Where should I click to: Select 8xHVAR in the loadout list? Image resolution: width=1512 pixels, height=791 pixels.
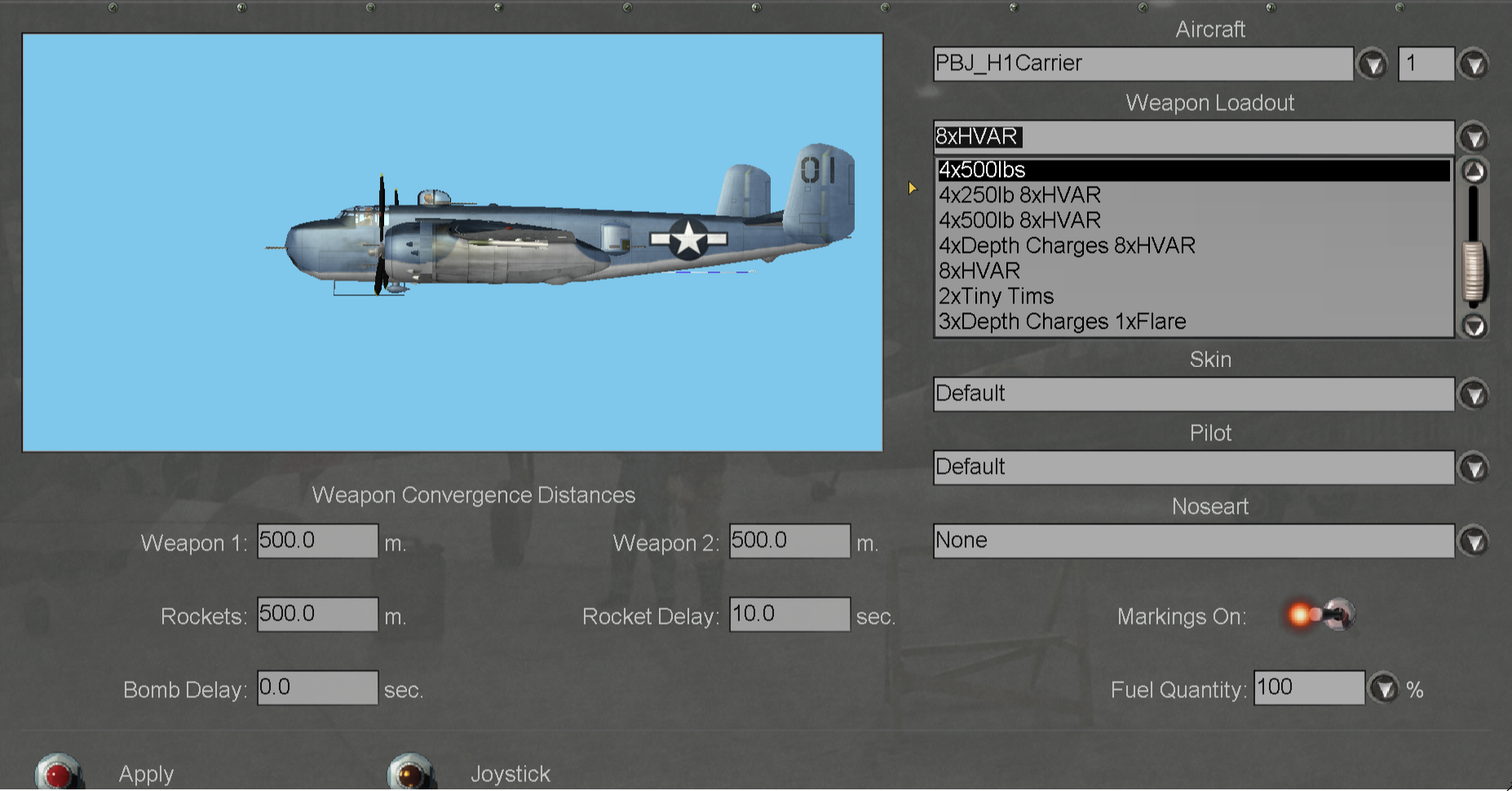(1194, 271)
